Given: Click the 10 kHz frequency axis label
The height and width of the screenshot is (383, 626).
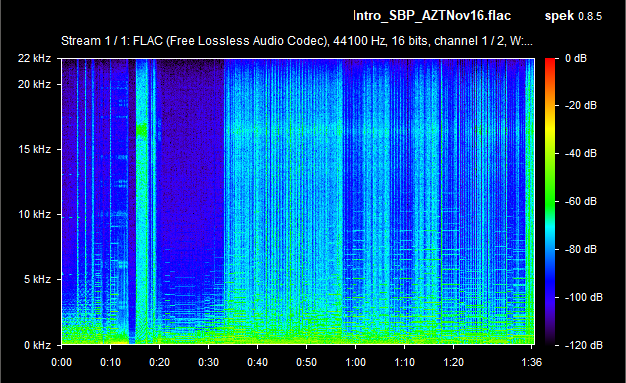Looking at the screenshot, I should click(x=34, y=214).
